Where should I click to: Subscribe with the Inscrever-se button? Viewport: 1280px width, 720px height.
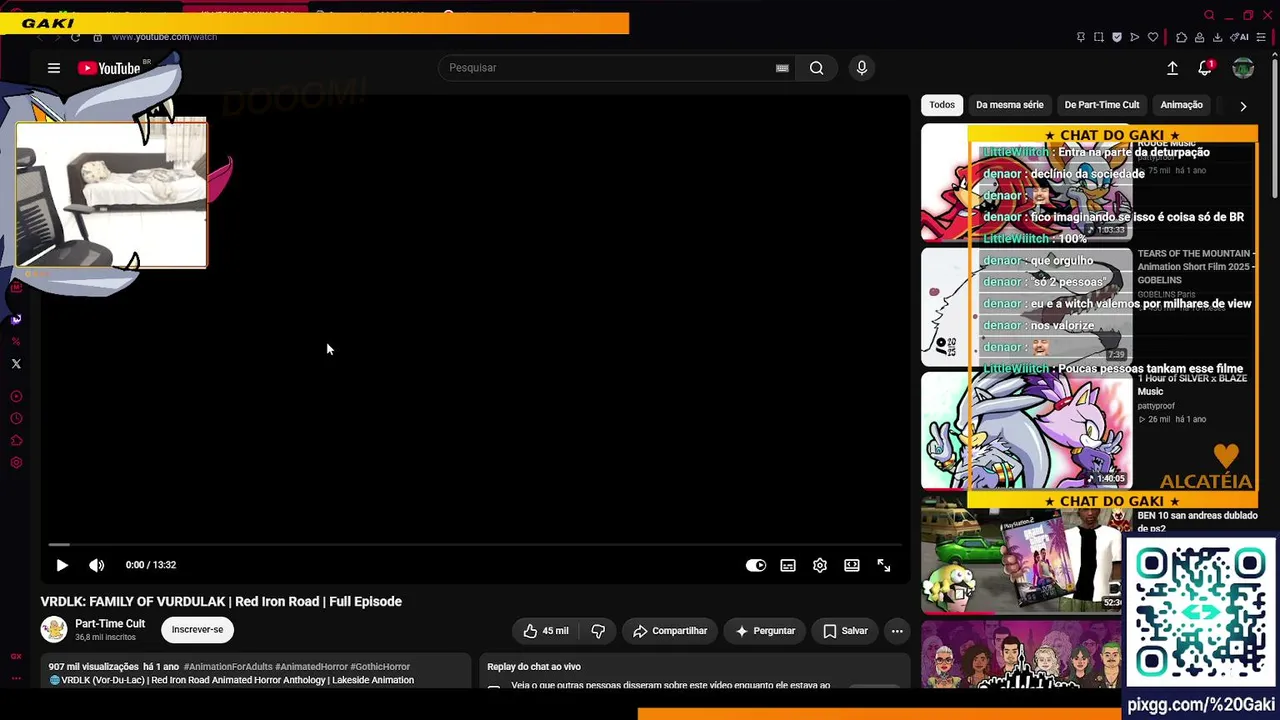click(x=197, y=630)
